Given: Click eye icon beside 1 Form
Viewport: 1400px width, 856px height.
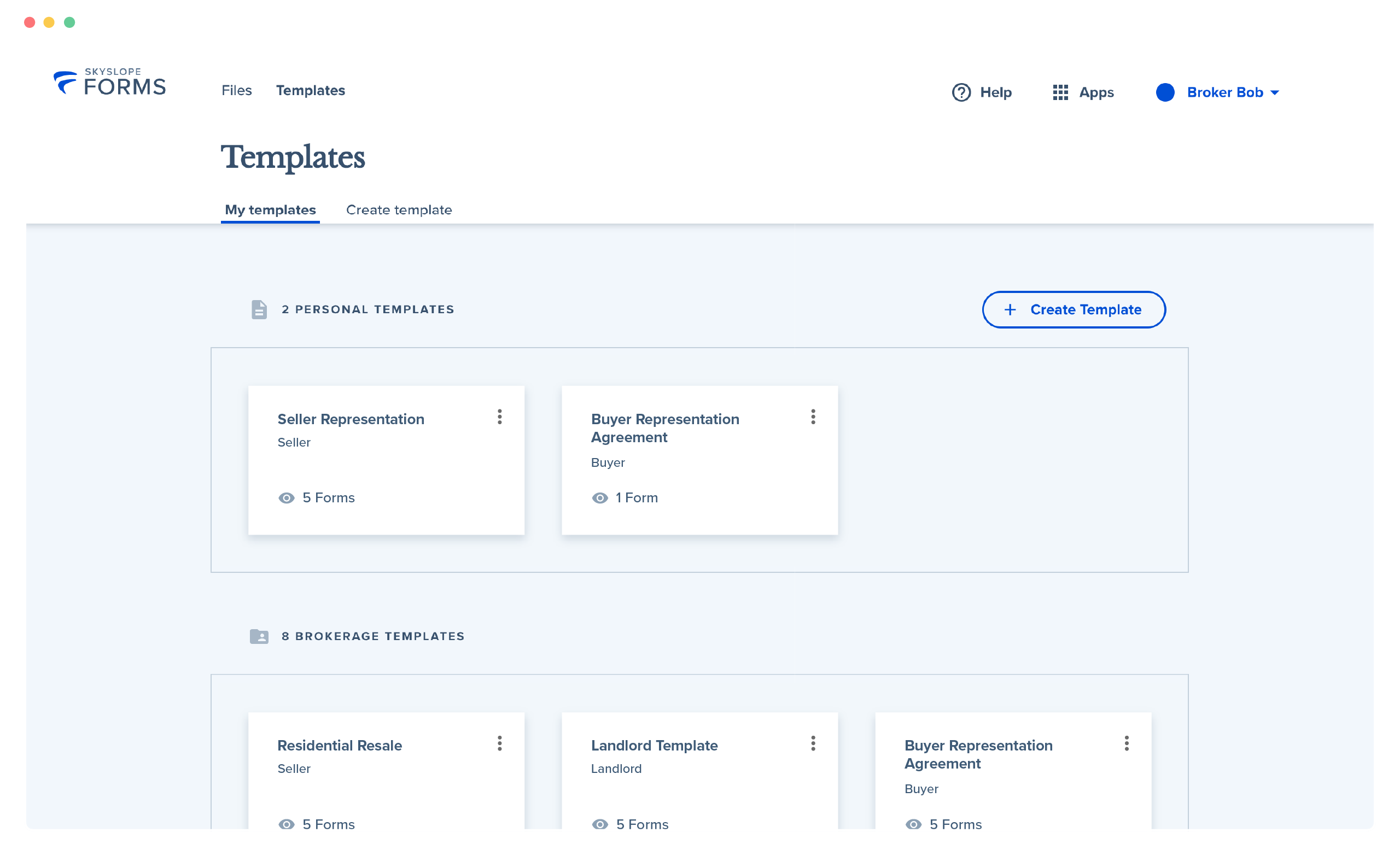Looking at the screenshot, I should [600, 498].
